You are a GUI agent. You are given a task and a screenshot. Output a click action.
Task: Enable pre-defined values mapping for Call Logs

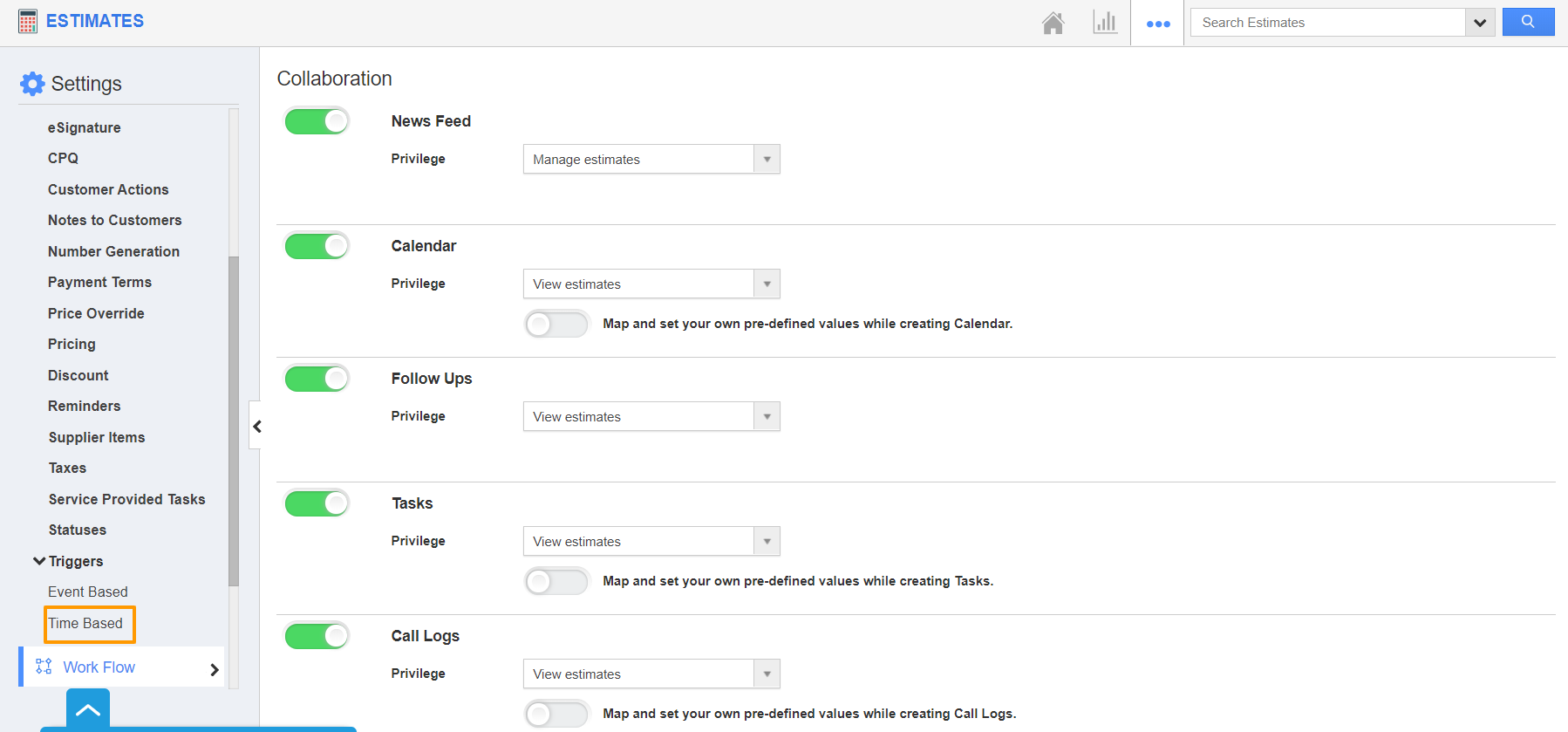click(556, 714)
